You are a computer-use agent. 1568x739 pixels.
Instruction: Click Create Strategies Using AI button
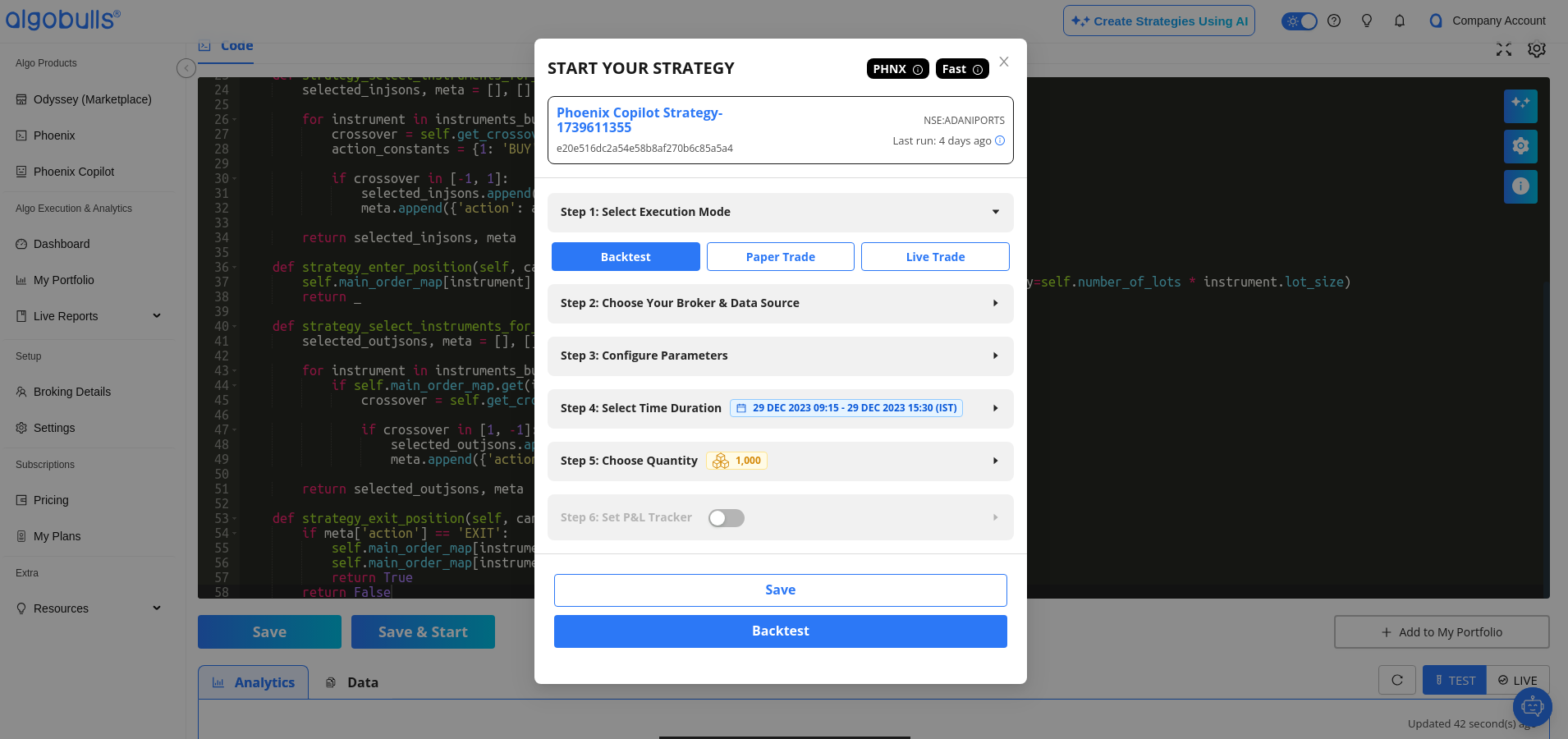pos(1159,21)
